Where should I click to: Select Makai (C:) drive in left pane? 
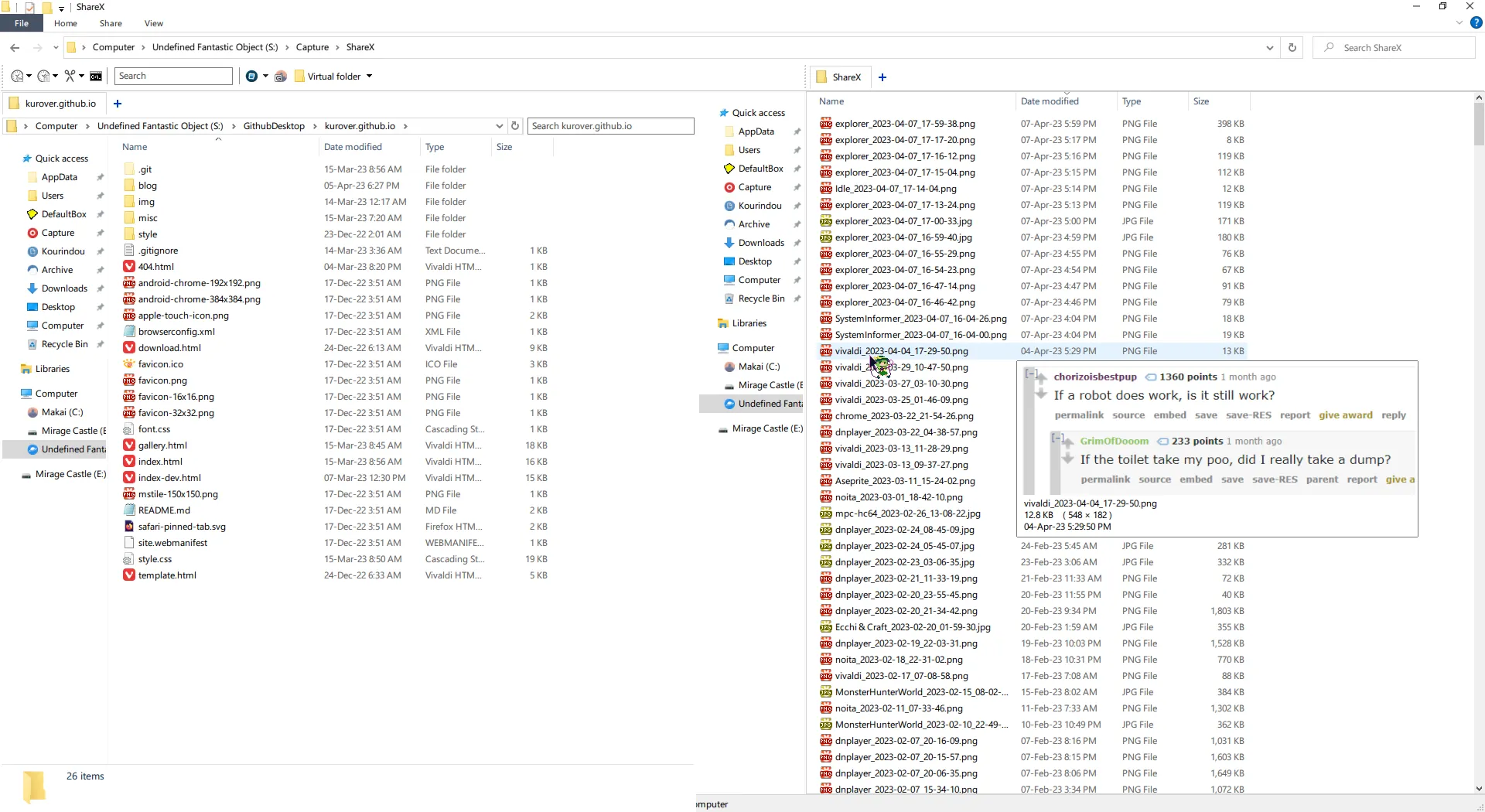coord(62,412)
